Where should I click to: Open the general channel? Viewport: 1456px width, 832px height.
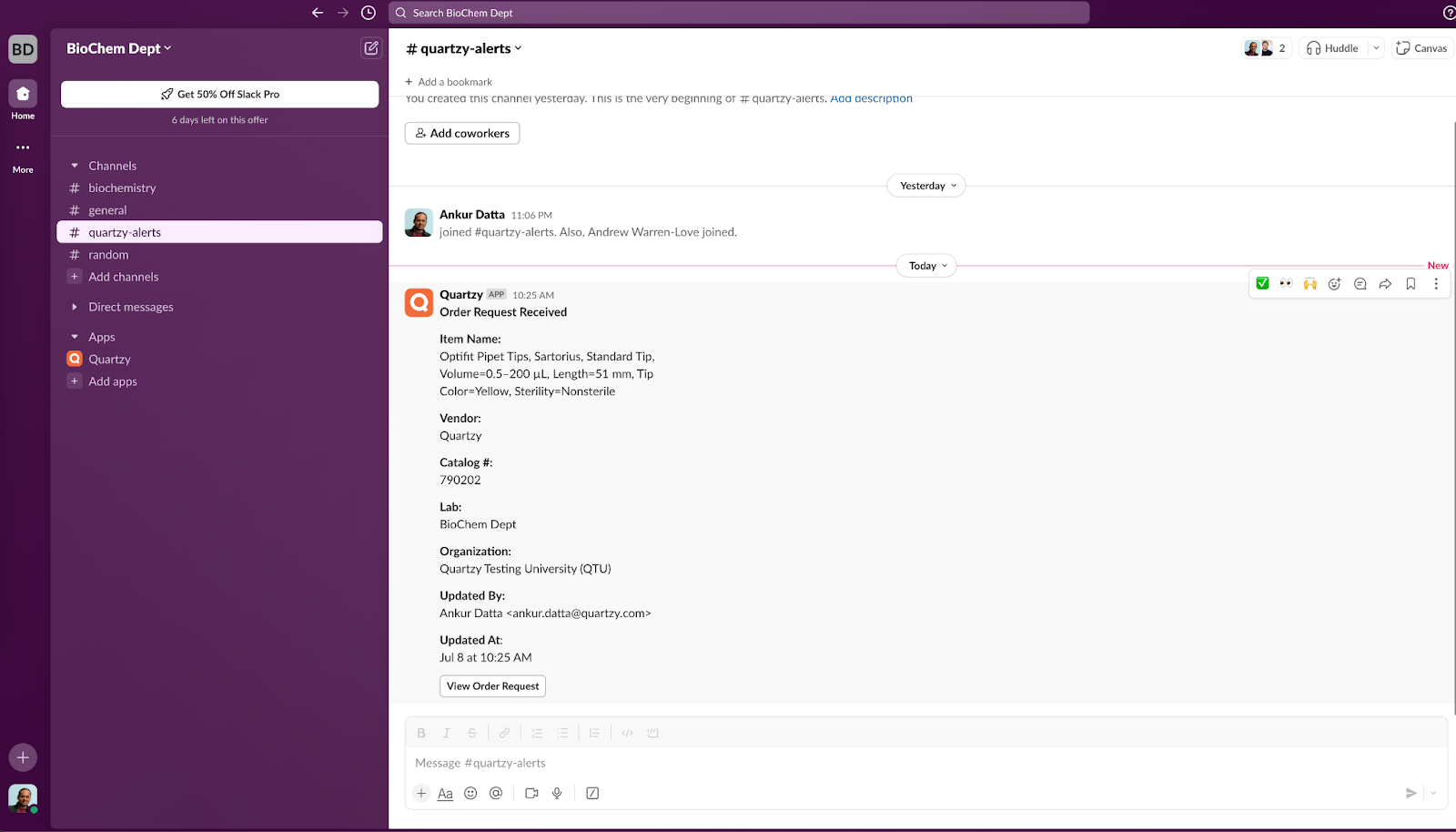tap(219, 210)
